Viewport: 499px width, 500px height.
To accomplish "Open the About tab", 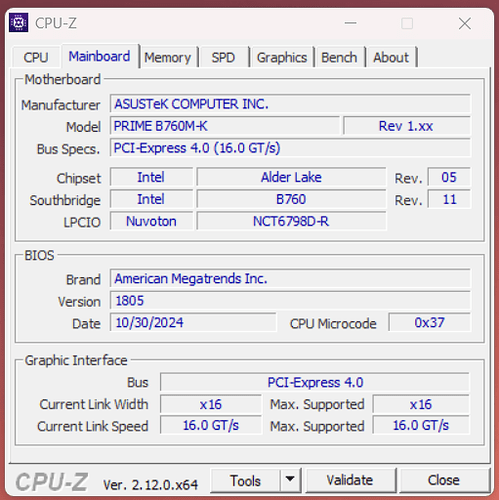I will pos(391,57).
